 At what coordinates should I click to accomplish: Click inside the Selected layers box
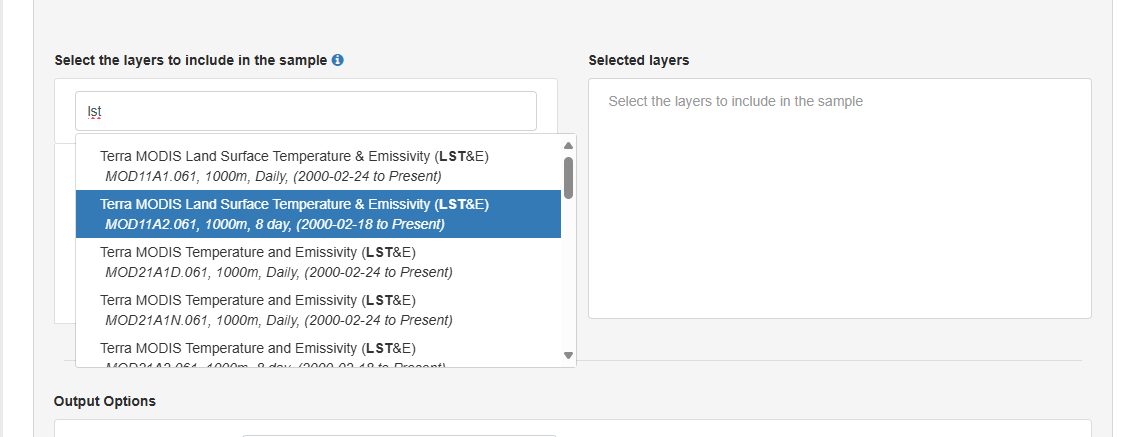839,220
